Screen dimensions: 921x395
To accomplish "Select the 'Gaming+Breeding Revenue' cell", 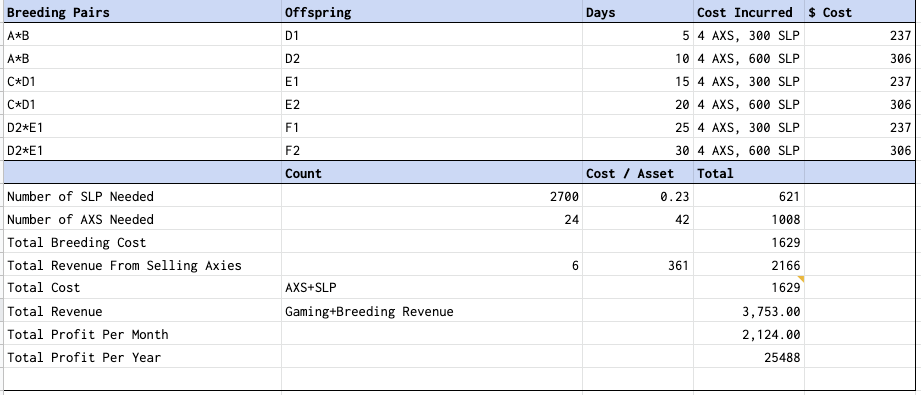I will (x=432, y=310).
